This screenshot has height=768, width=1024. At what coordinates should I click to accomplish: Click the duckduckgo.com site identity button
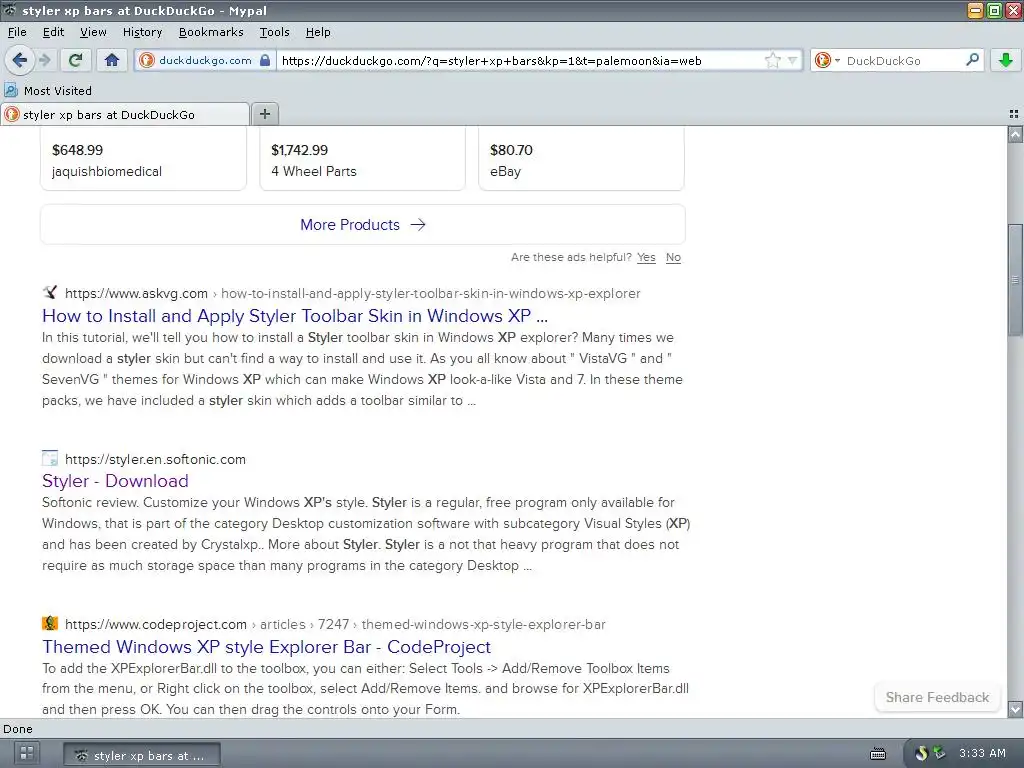(x=205, y=60)
